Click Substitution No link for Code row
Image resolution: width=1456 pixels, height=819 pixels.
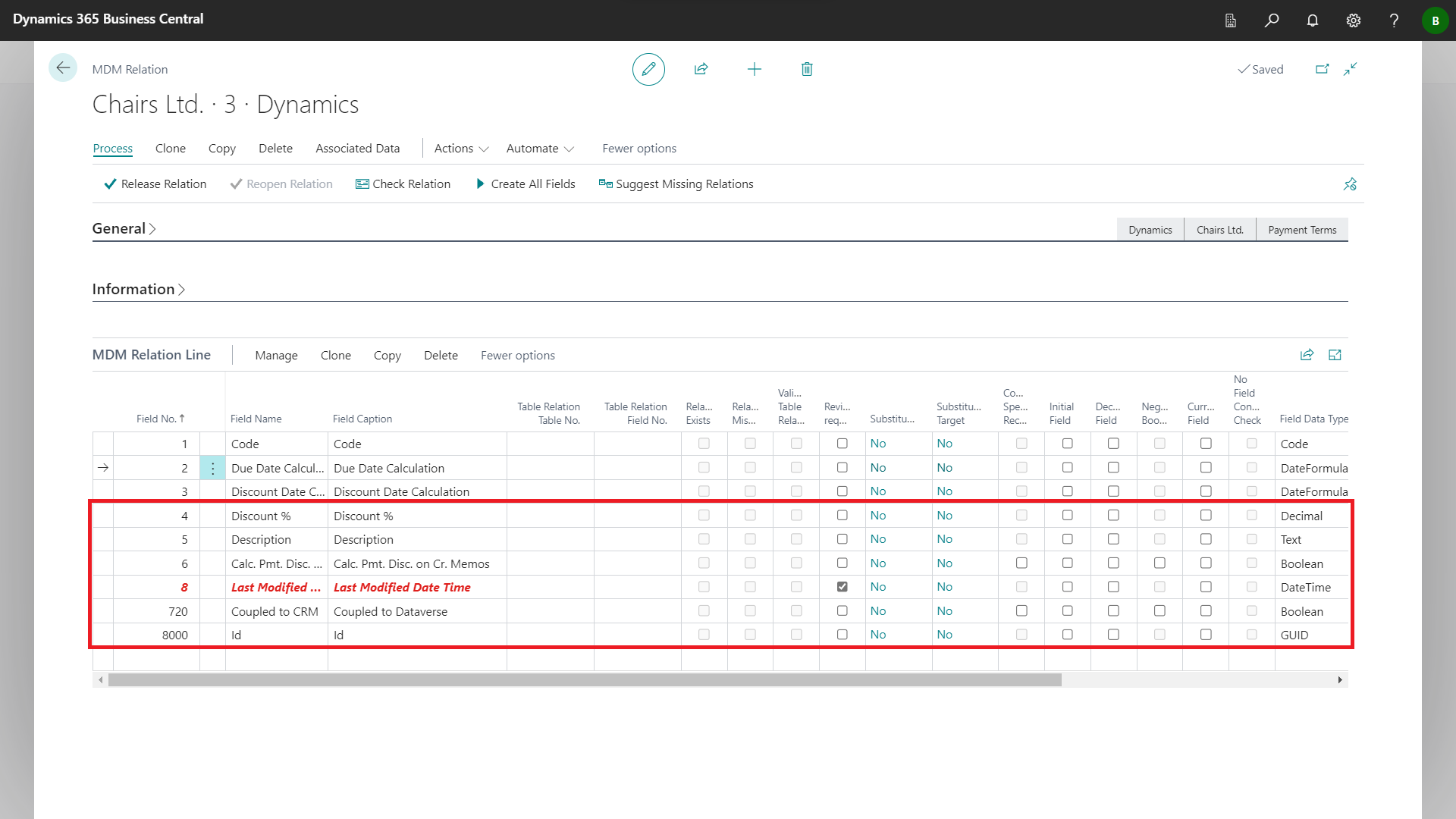(878, 444)
